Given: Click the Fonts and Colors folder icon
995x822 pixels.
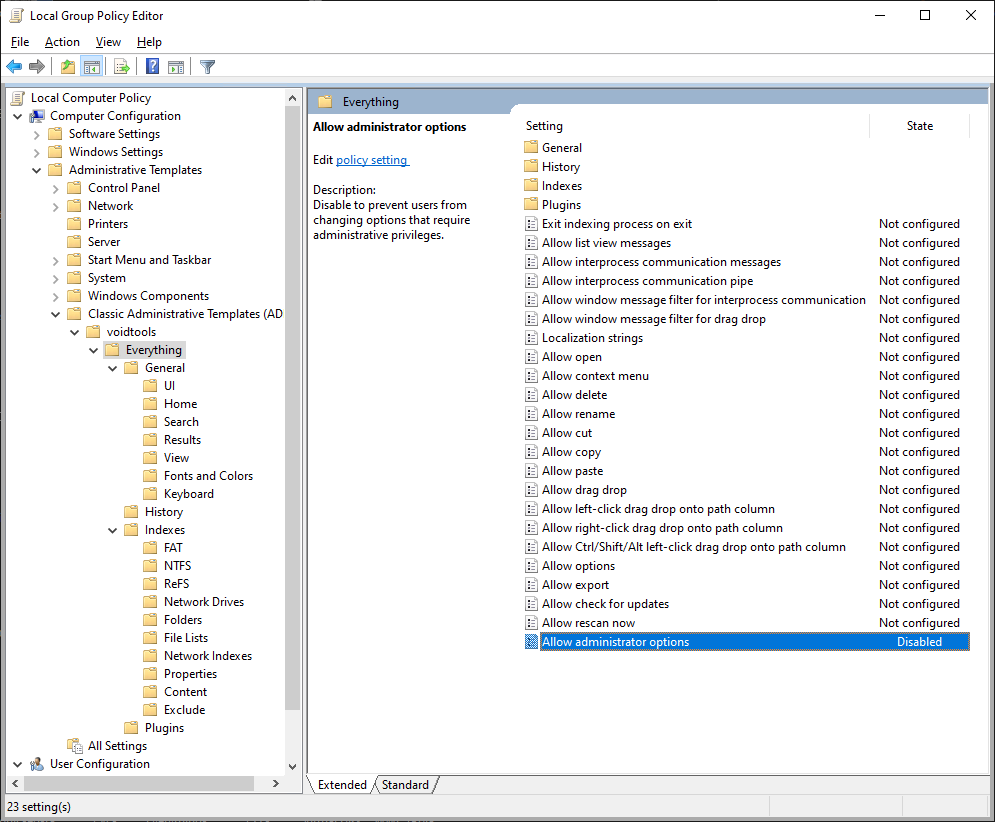Looking at the screenshot, I should coord(150,476).
